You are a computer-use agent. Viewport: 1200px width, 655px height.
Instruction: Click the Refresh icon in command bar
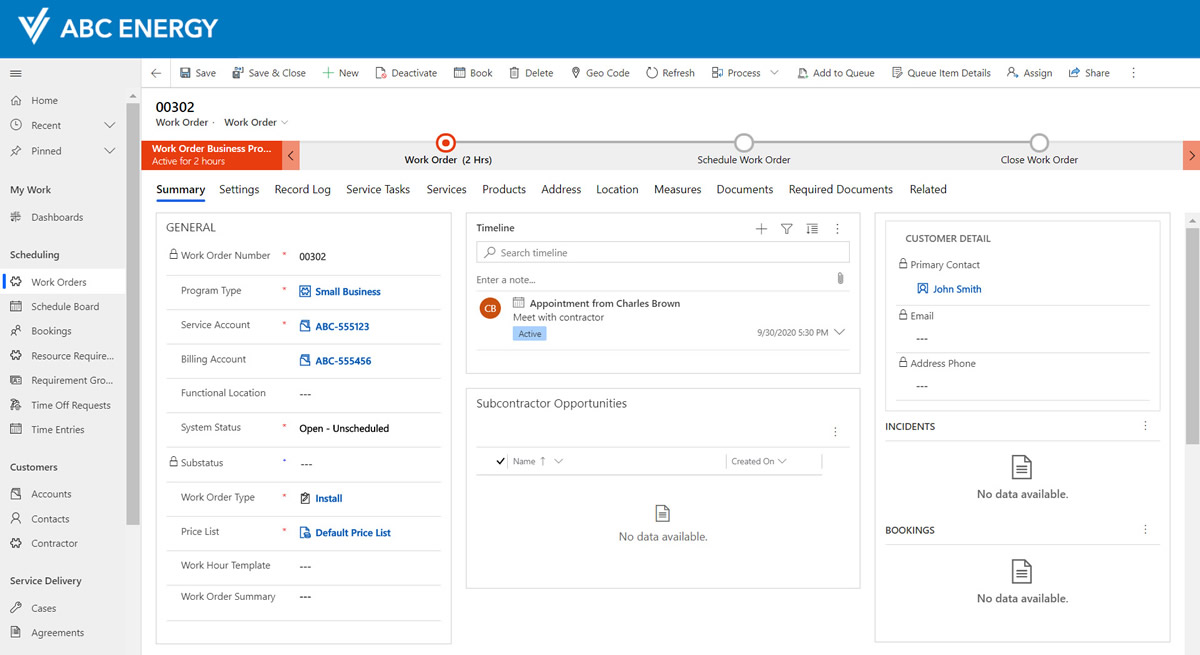coord(652,73)
